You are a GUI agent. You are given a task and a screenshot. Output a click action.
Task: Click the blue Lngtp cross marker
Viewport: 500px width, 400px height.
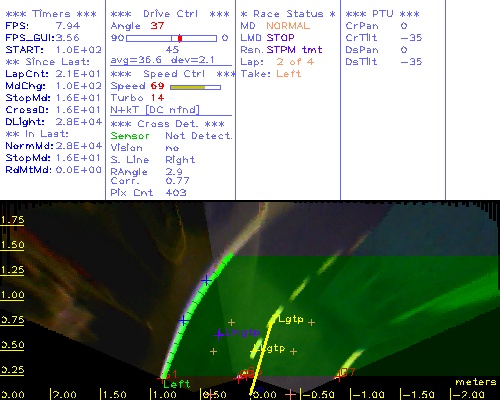point(219,334)
